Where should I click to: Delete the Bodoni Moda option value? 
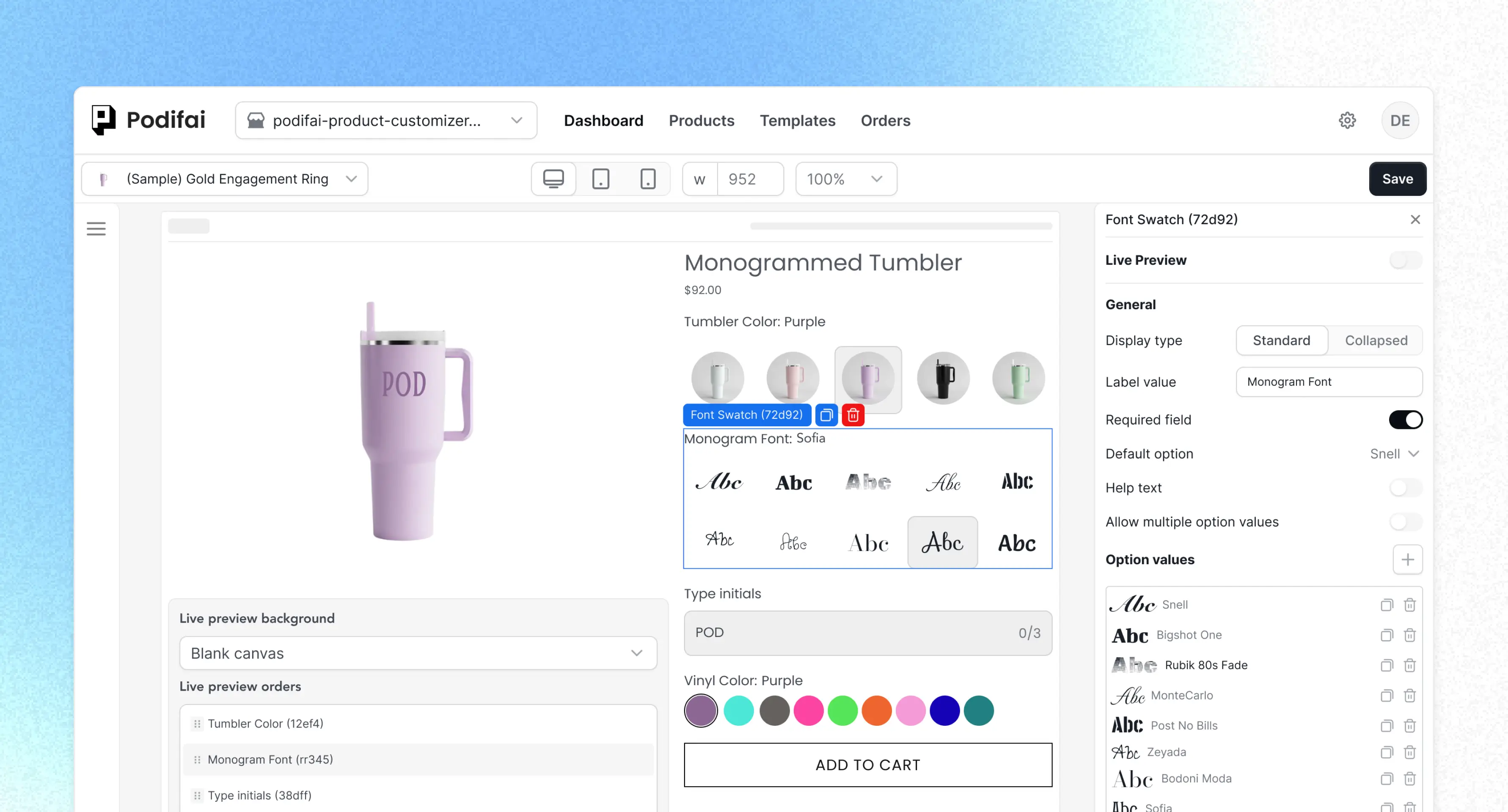click(x=1410, y=779)
